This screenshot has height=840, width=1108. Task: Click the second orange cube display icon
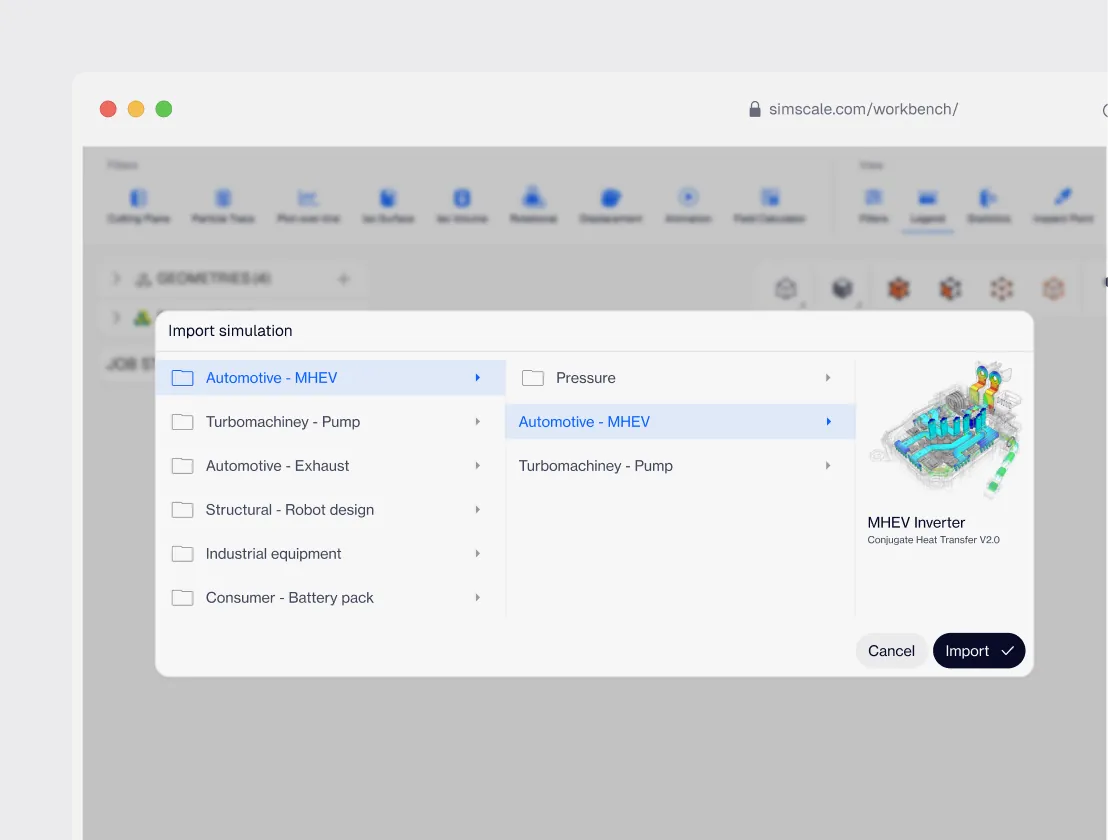coord(950,288)
